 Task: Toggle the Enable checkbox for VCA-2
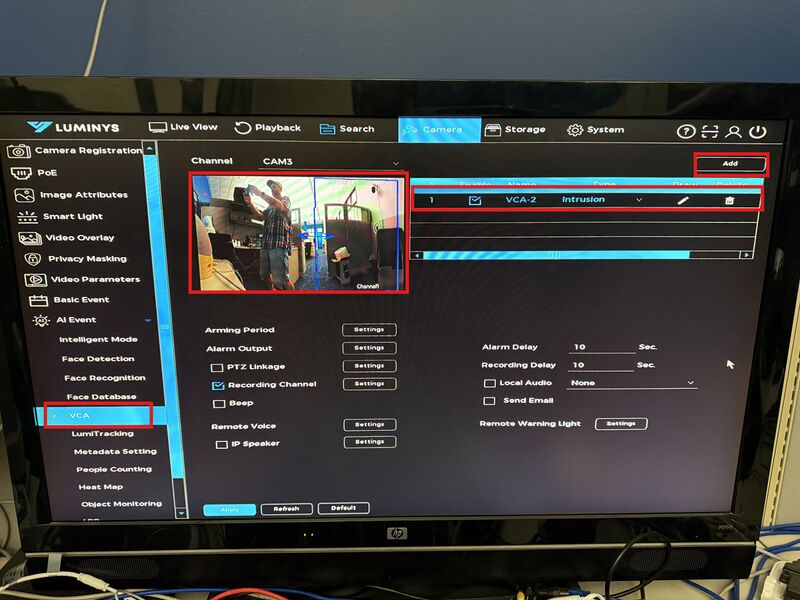pos(474,201)
